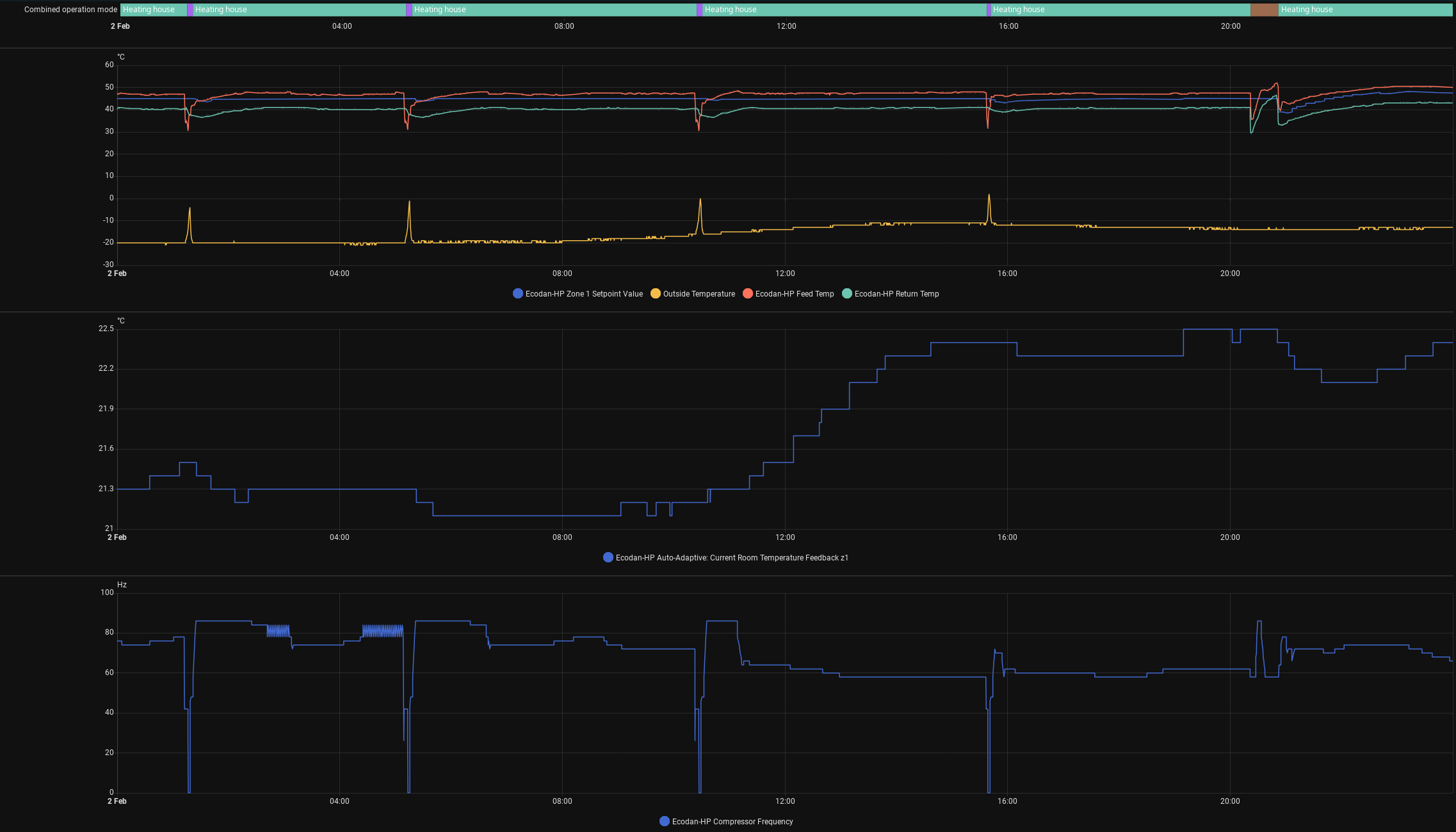Image resolution: width=1456 pixels, height=832 pixels.
Task: Toggle the Ecodan-HP Return Temp legend label
Action: pyautogui.click(x=896, y=294)
